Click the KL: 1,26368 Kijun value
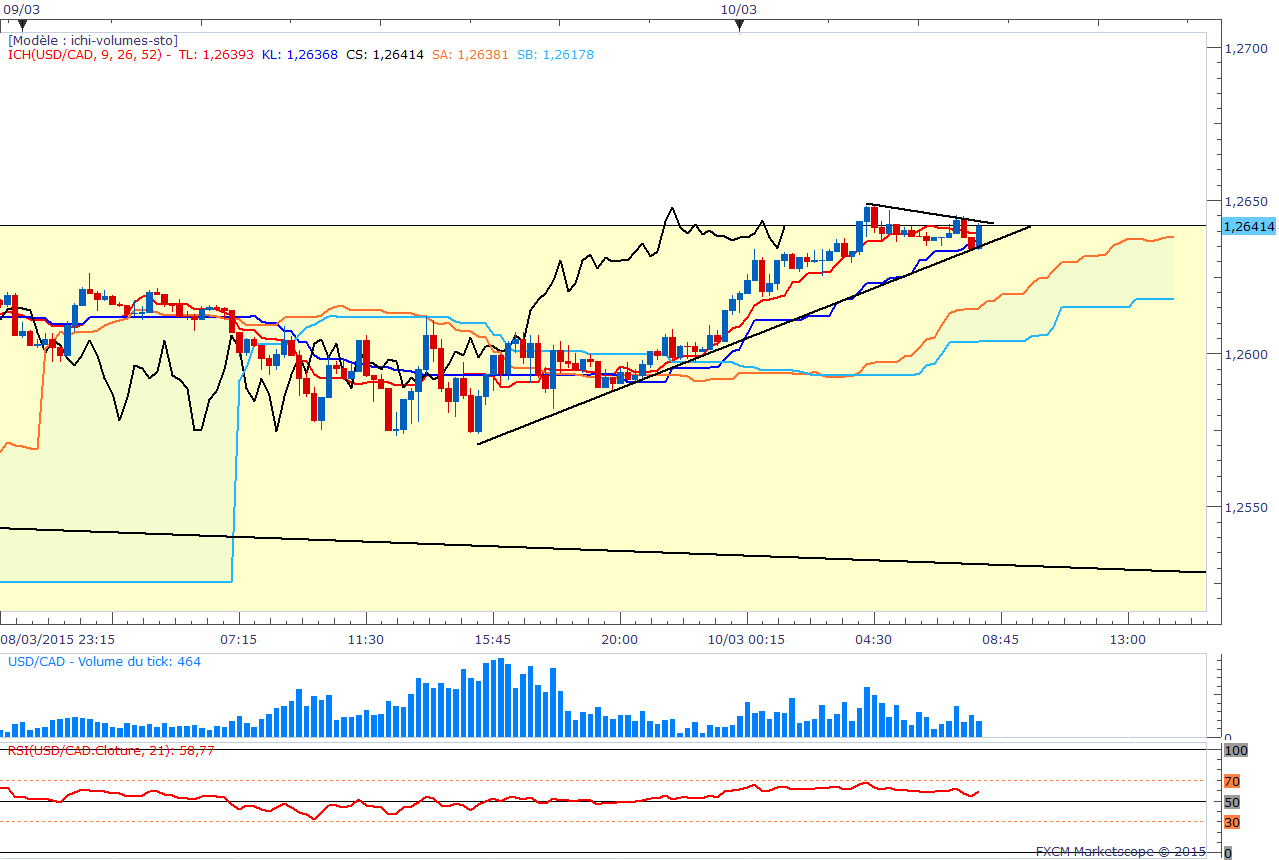 (300, 55)
